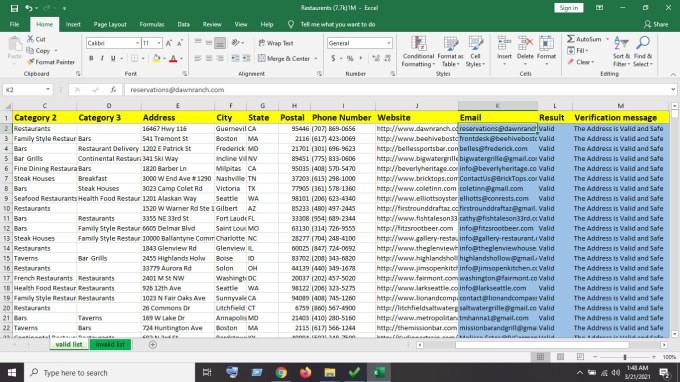
Task: Delete cells using the Delete button
Action: (x=525, y=52)
